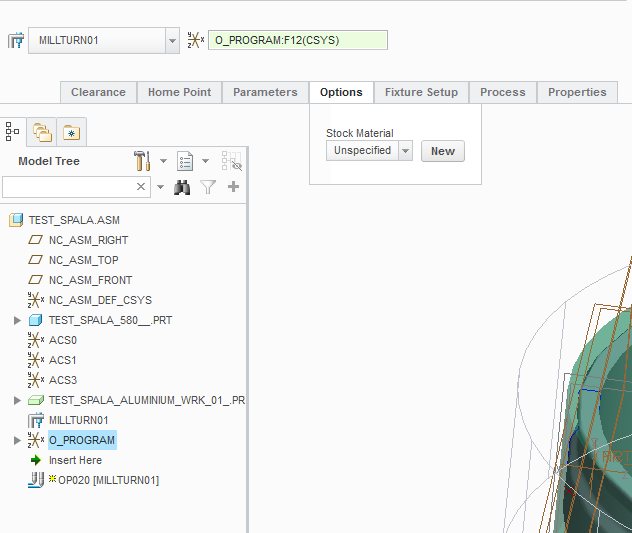
Task: Expand the Model Tree show options arrow
Action: tap(205, 161)
